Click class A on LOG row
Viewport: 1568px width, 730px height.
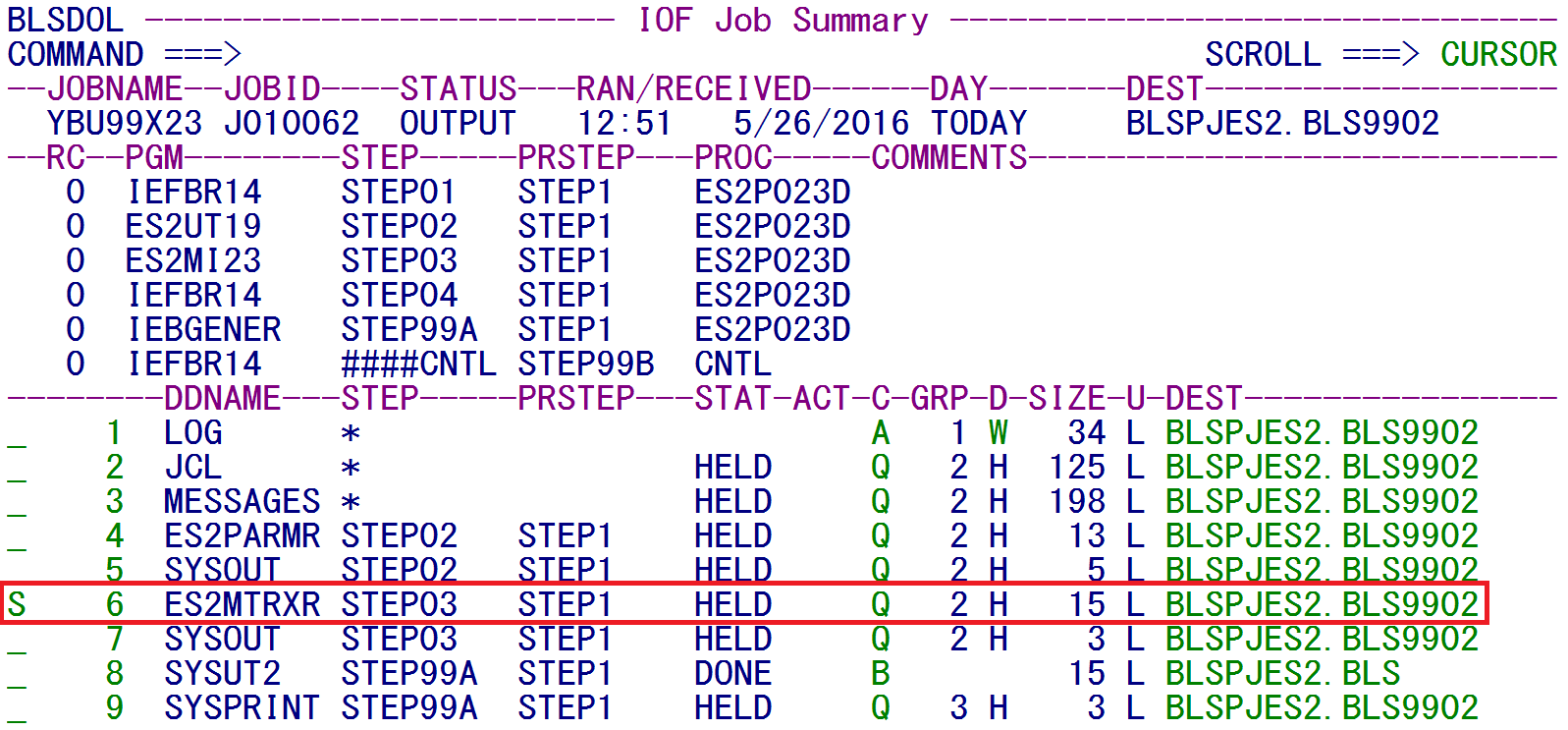(x=881, y=433)
